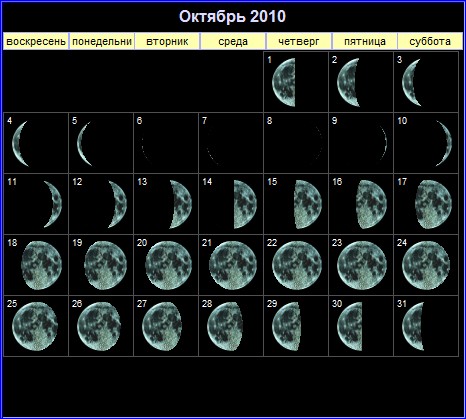Select the moon image on October 24
This screenshot has height=419, width=466.
(426, 265)
